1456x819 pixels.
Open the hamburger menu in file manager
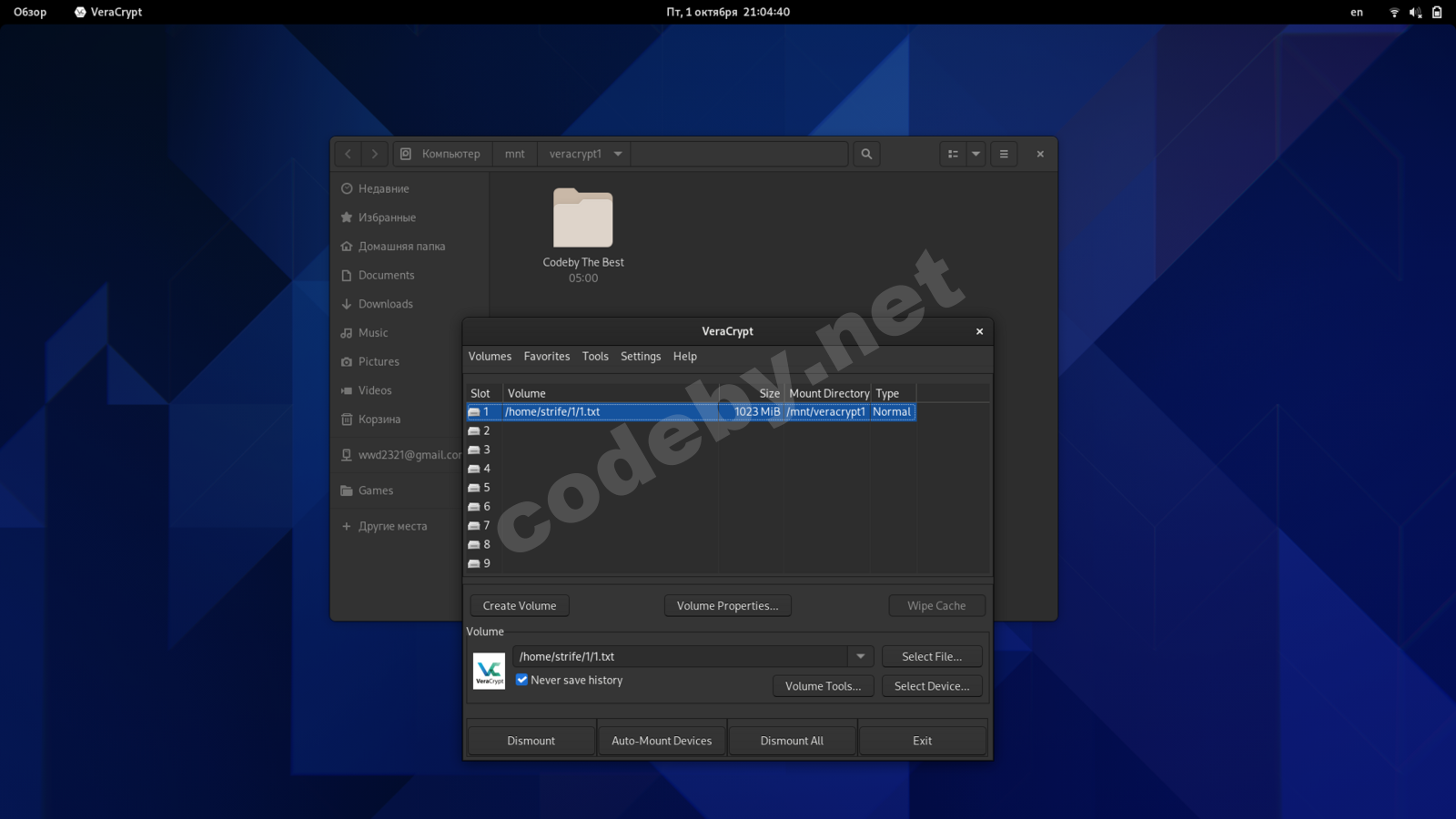[x=1004, y=154]
